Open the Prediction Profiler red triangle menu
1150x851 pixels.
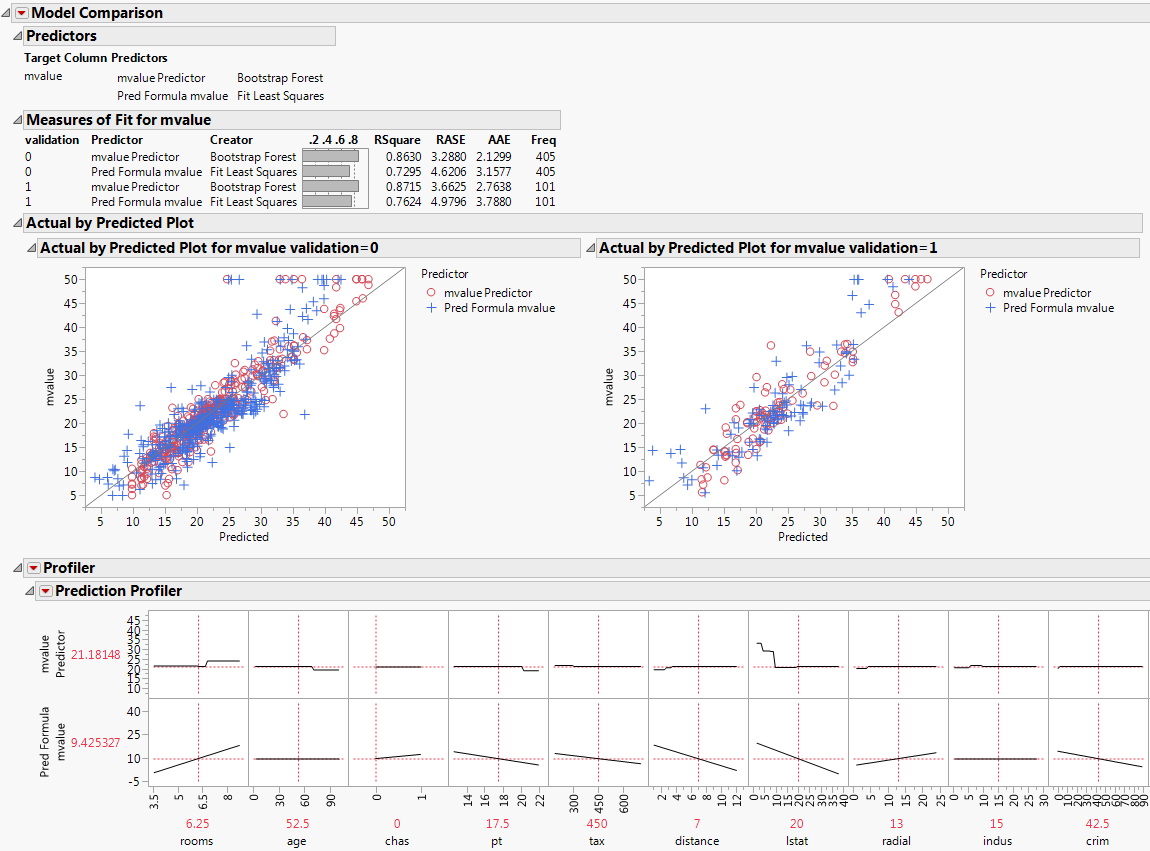[45, 590]
